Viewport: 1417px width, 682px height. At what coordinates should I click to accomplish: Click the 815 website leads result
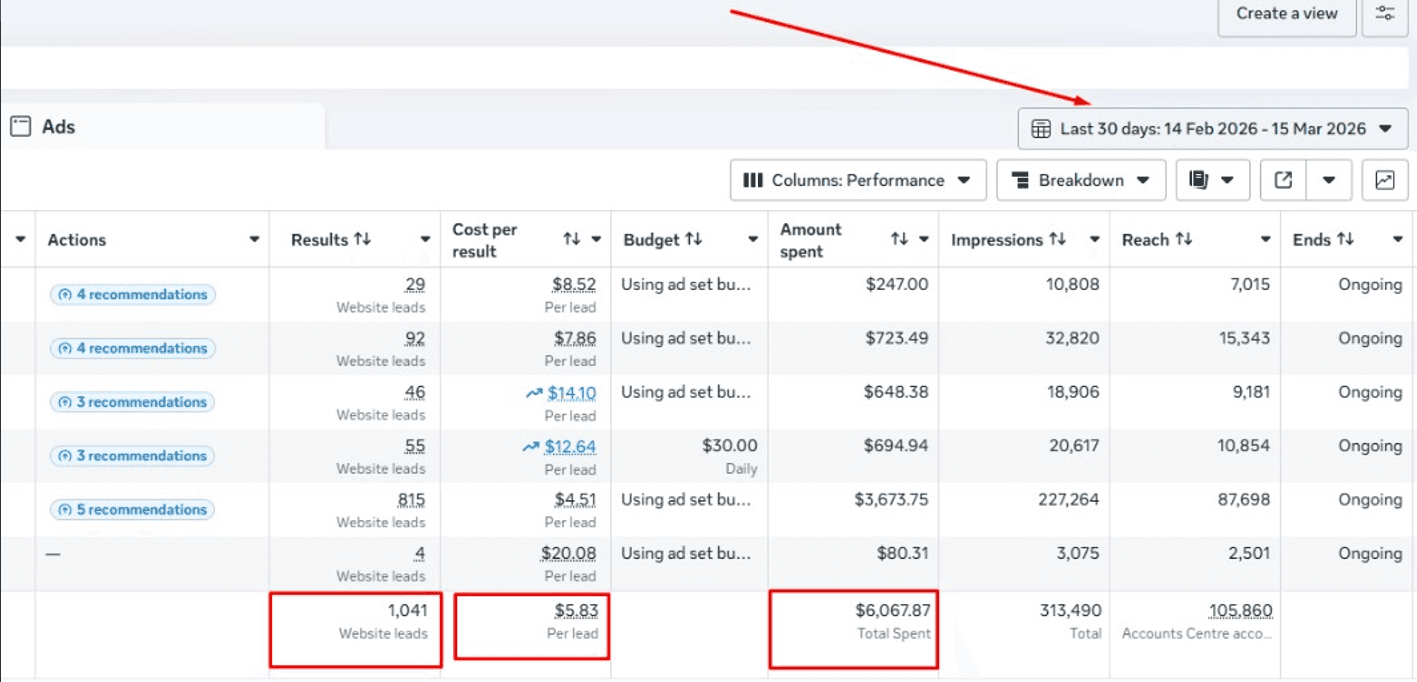411,500
